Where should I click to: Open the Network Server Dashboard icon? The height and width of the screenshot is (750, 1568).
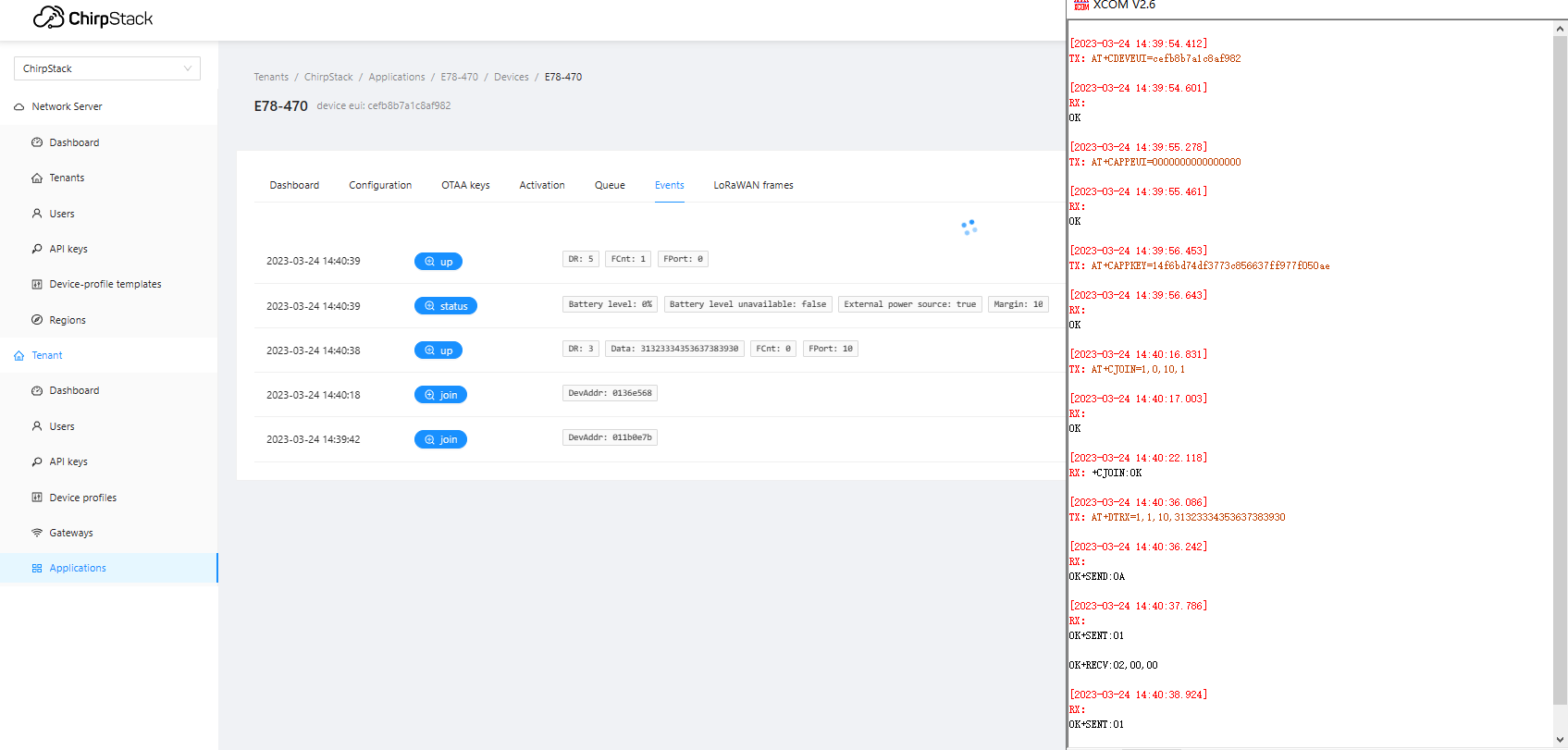click(37, 142)
